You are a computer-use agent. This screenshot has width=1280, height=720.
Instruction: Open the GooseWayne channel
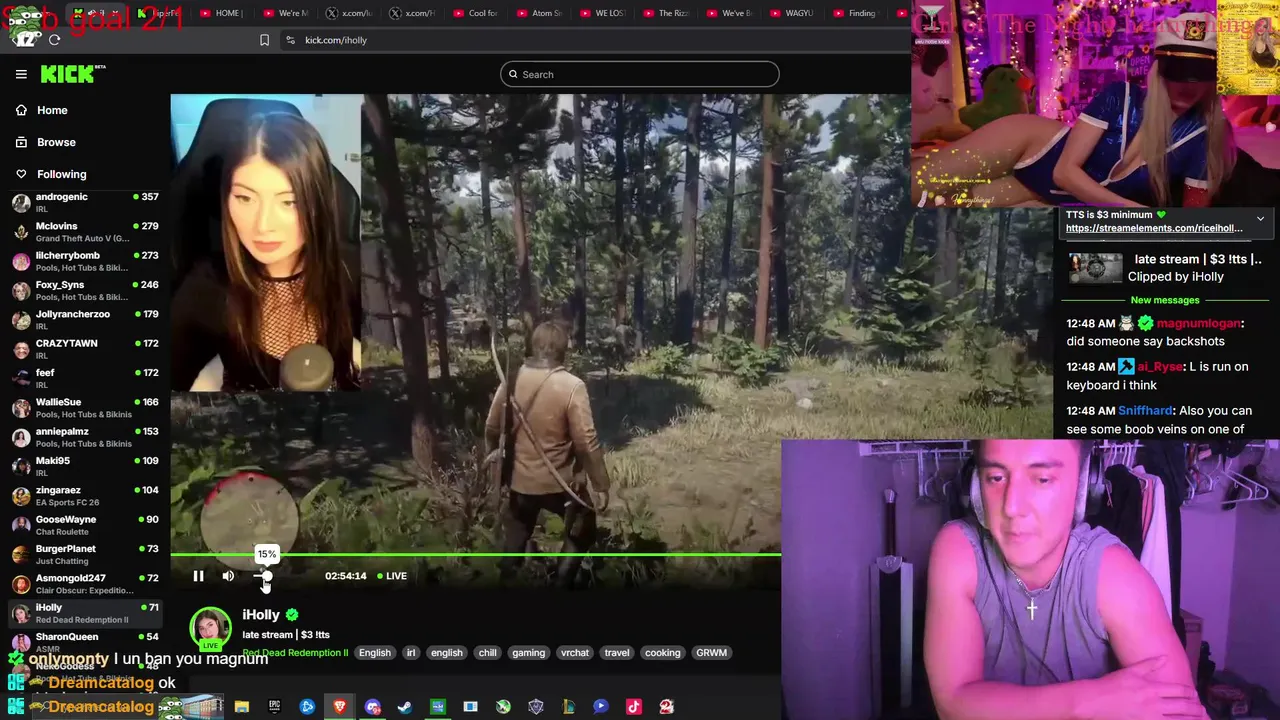point(85,524)
